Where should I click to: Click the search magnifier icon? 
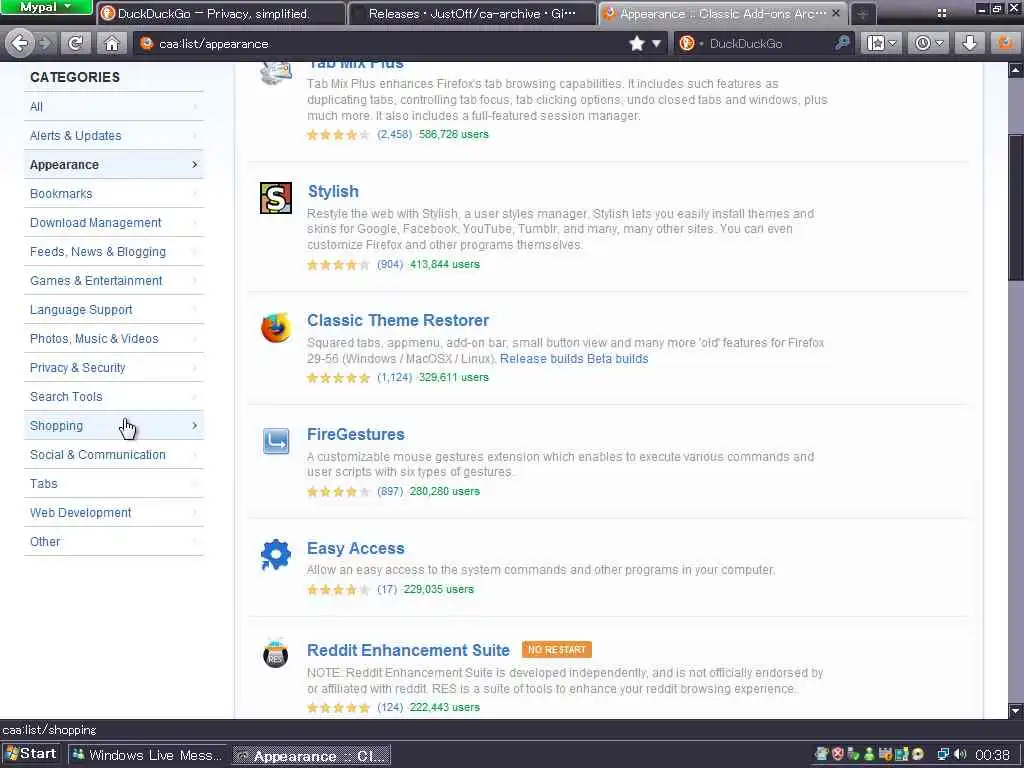pos(842,44)
